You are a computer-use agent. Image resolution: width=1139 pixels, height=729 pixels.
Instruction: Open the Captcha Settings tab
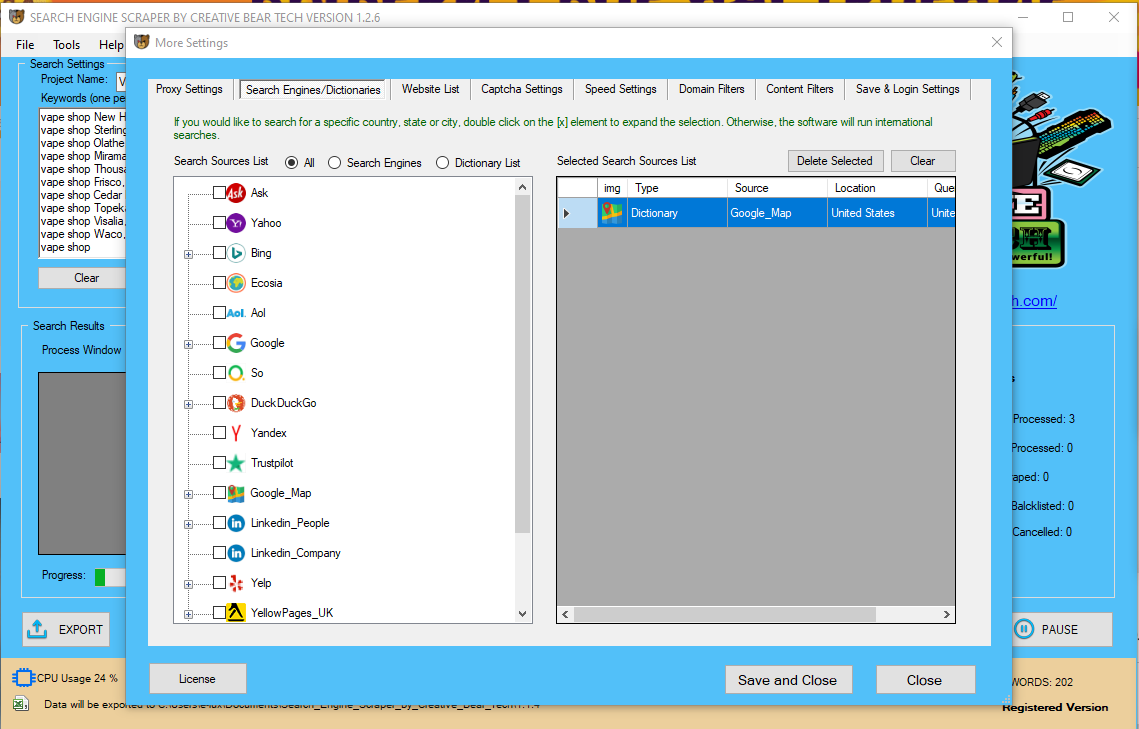(x=522, y=89)
